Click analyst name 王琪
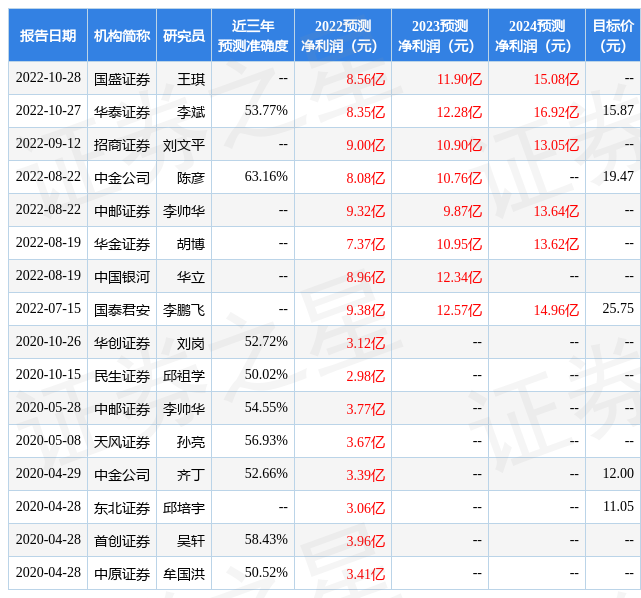The height and width of the screenshot is (598, 641). click(191, 79)
